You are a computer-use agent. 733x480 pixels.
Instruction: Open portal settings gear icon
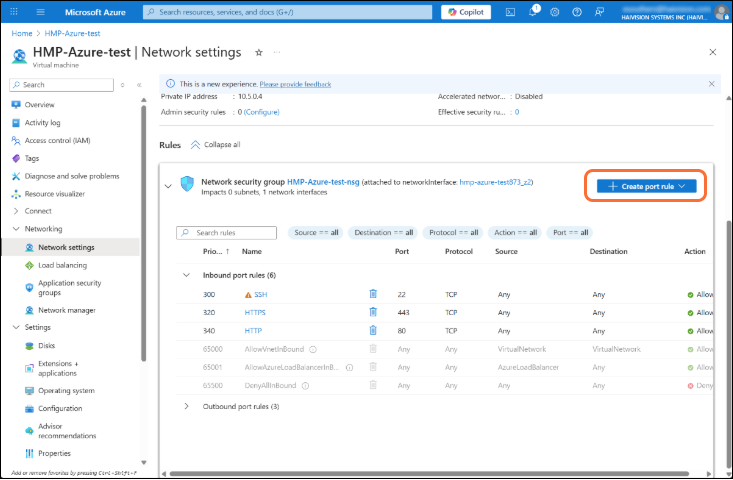click(x=556, y=12)
